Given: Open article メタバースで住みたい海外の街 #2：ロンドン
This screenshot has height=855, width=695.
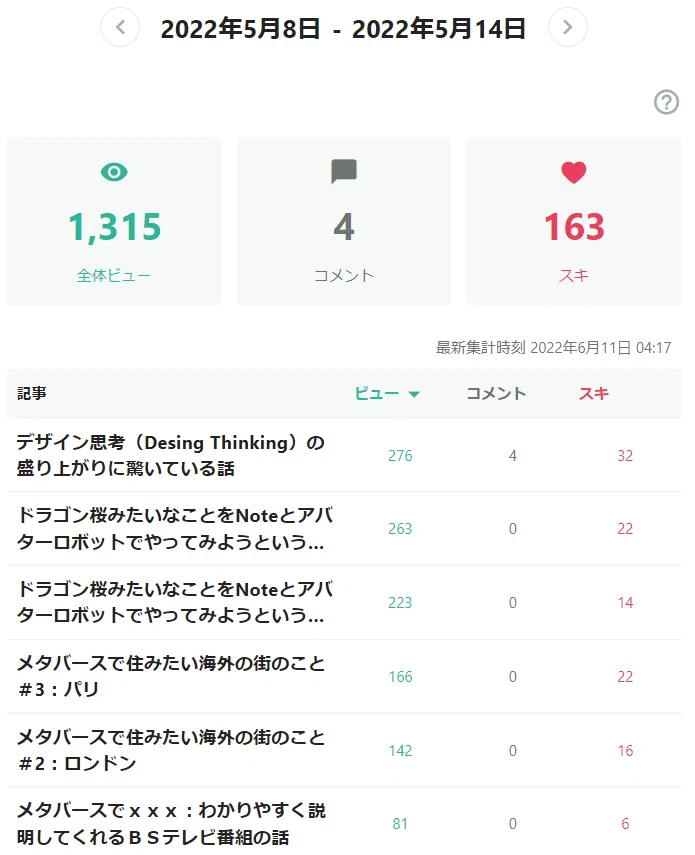Looking at the screenshot, I should (x=171, y=750).
